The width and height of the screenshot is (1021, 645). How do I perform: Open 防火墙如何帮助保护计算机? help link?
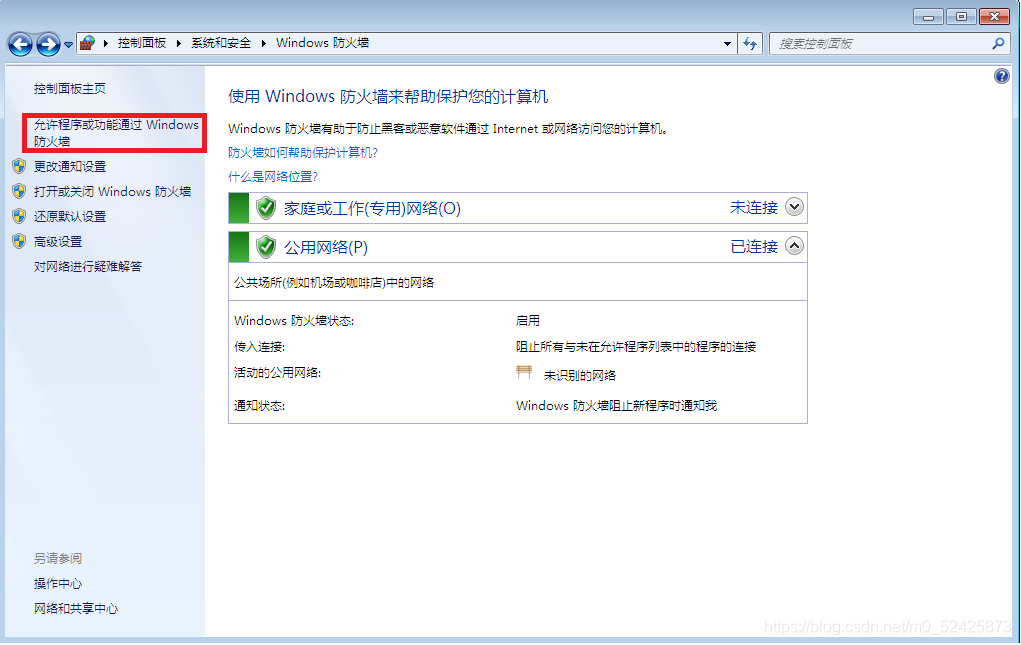click(x=303, y=153)
